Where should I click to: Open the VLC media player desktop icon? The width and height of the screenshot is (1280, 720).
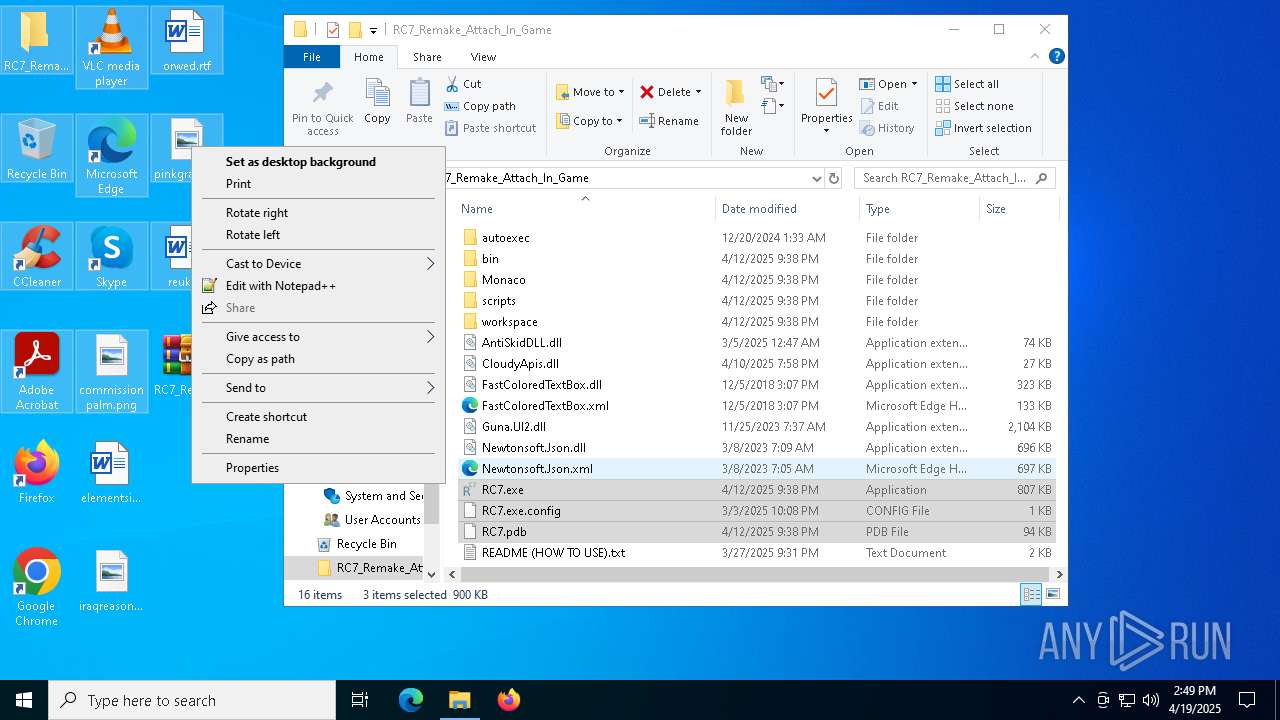click(x=111, y=48)
